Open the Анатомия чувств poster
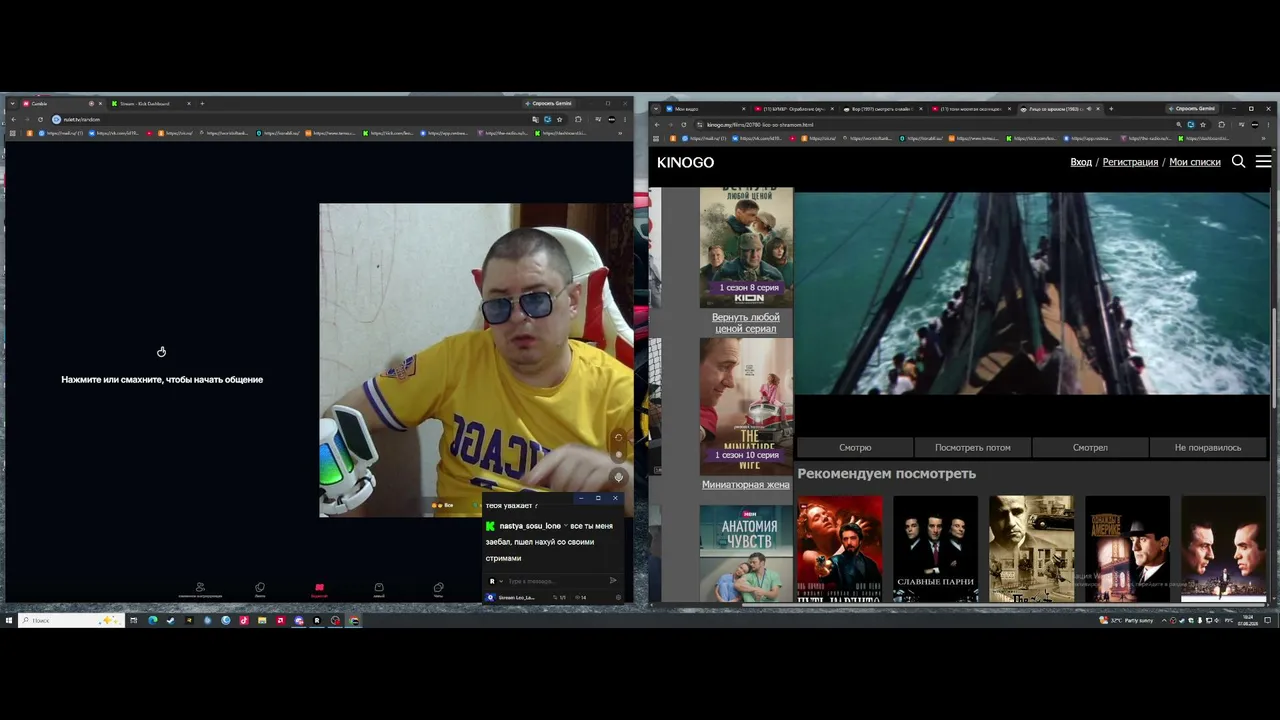Image resolution: width=1280 pixels, height=720 pixels. tap(746, 553)
